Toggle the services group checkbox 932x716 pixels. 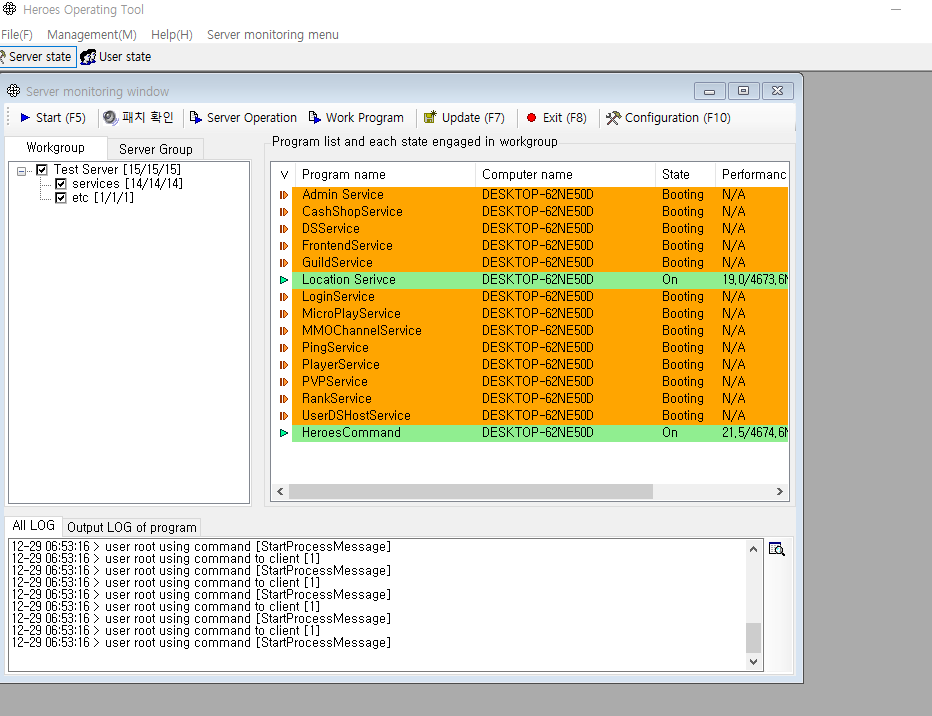pyautogui.click(x=61, y=184)
